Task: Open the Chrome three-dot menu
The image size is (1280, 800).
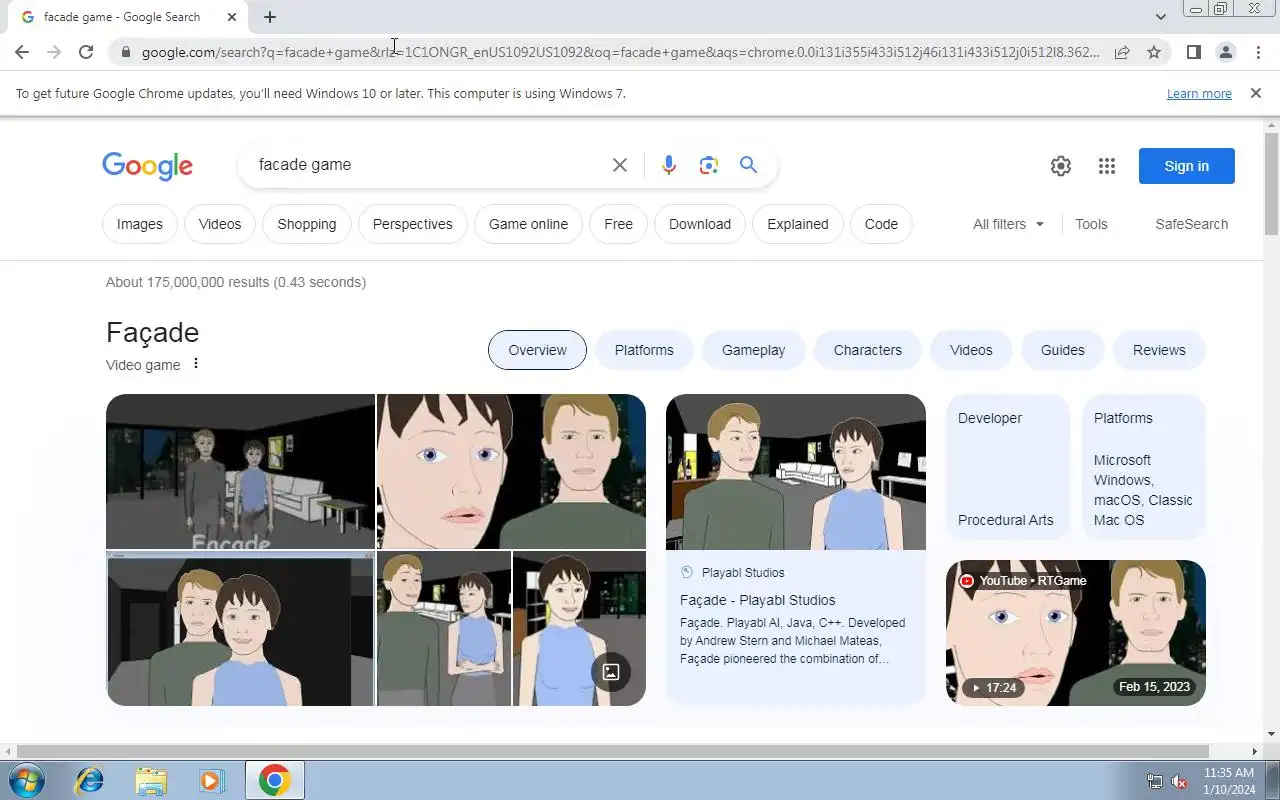Action: tap(1258, 52)
